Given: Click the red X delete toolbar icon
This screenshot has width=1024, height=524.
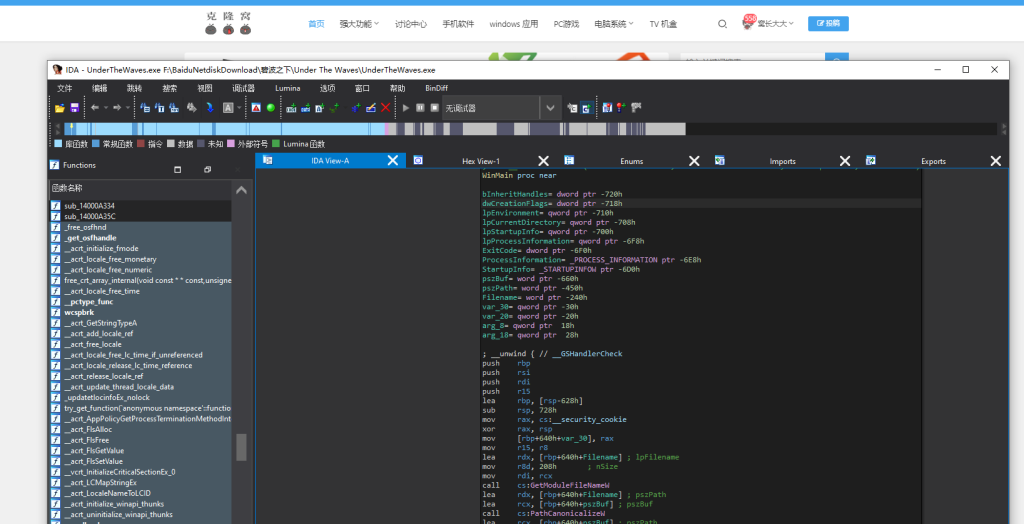Looking at the screenshot, I should click(385, 108).
